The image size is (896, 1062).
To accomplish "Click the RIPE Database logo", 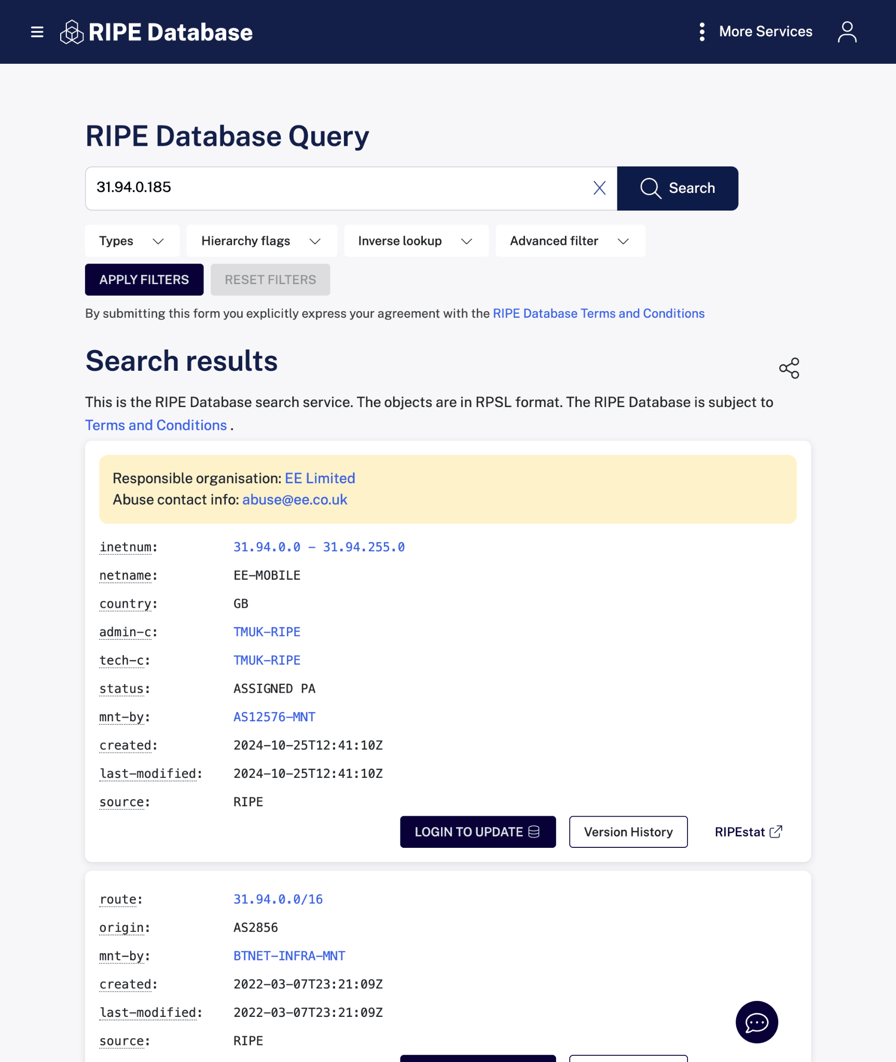I will [156, 32].
